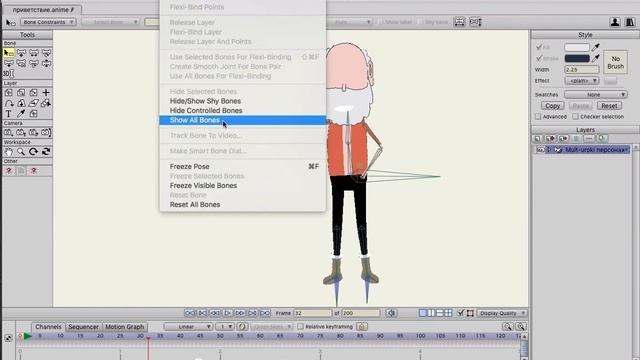Jump to the end of animation
Viewport: 640px width, 360px height.
(x=265, y=313)
